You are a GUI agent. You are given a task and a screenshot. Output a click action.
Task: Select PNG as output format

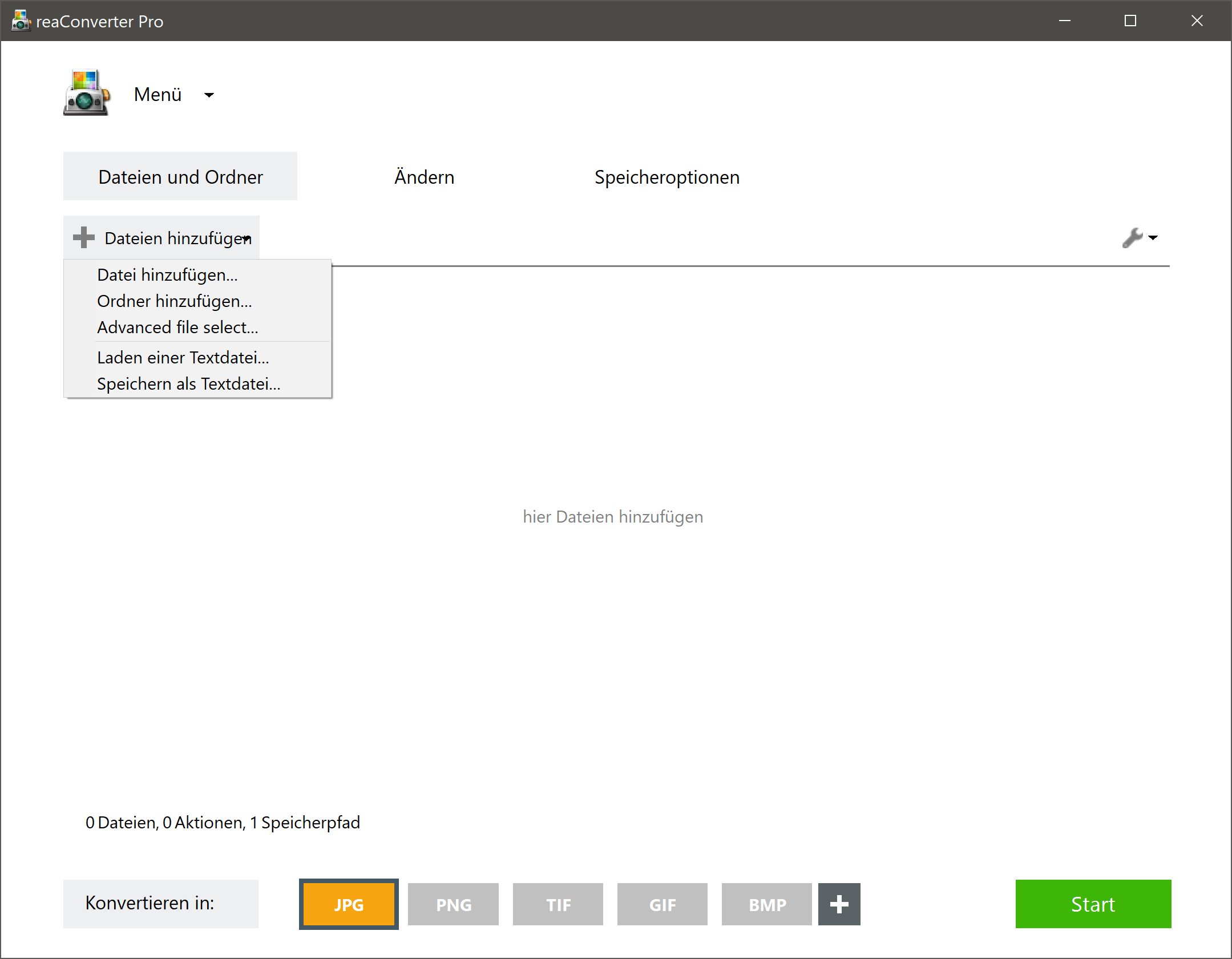point(454,904)
